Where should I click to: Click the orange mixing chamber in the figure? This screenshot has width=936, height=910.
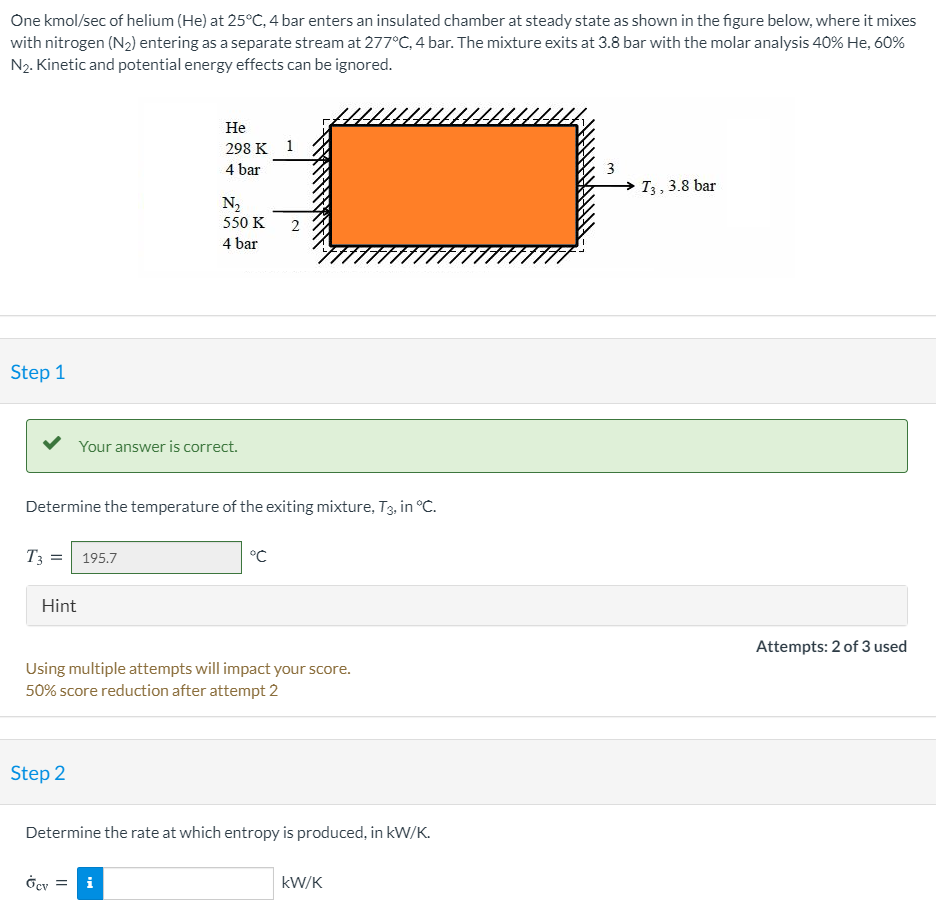point(452,183)
